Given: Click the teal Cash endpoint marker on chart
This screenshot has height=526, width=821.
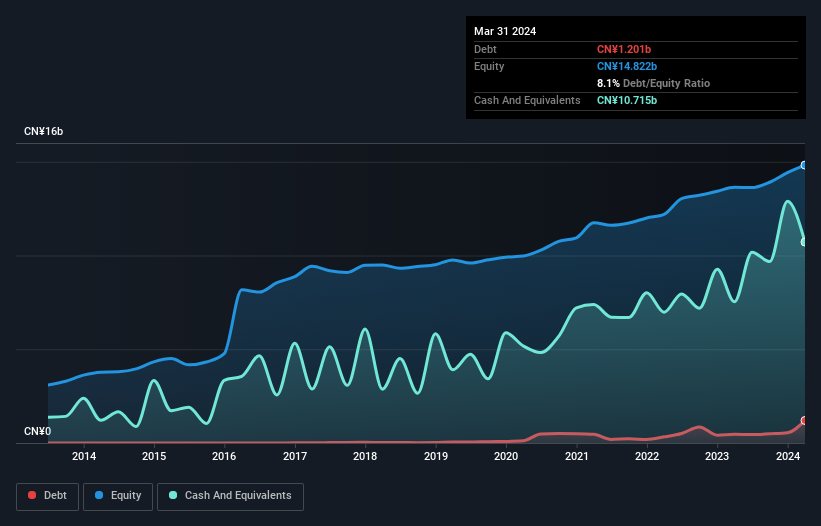Looking at the screenshot, I should [804, 241].
